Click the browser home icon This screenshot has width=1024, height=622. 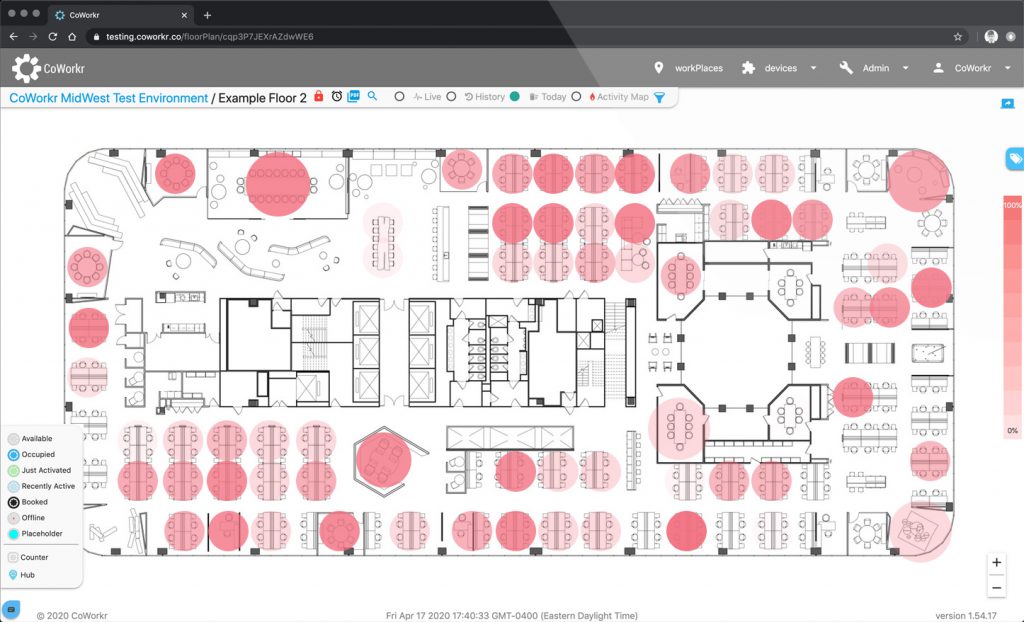72,37
